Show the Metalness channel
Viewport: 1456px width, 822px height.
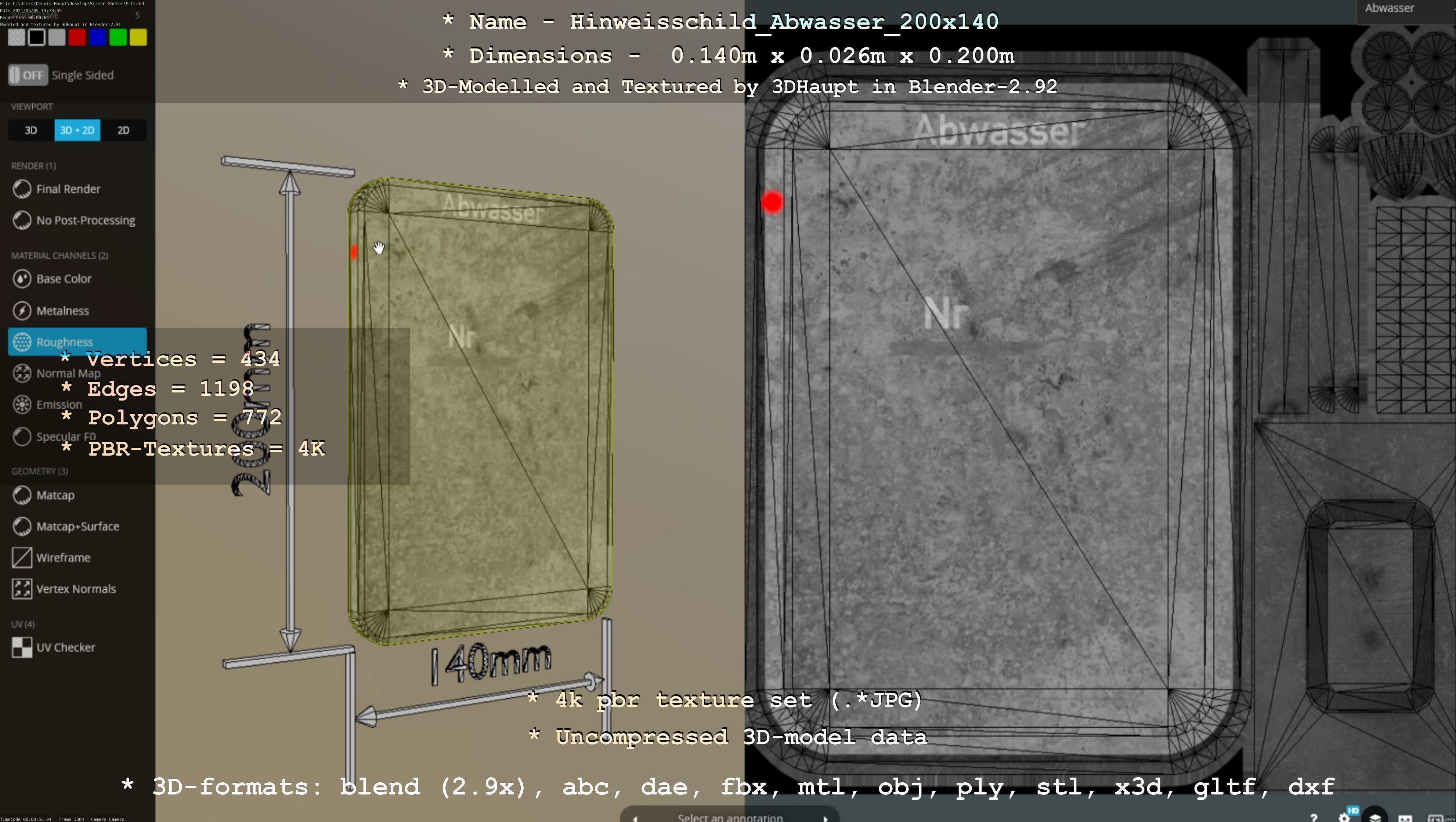(62, 311)
